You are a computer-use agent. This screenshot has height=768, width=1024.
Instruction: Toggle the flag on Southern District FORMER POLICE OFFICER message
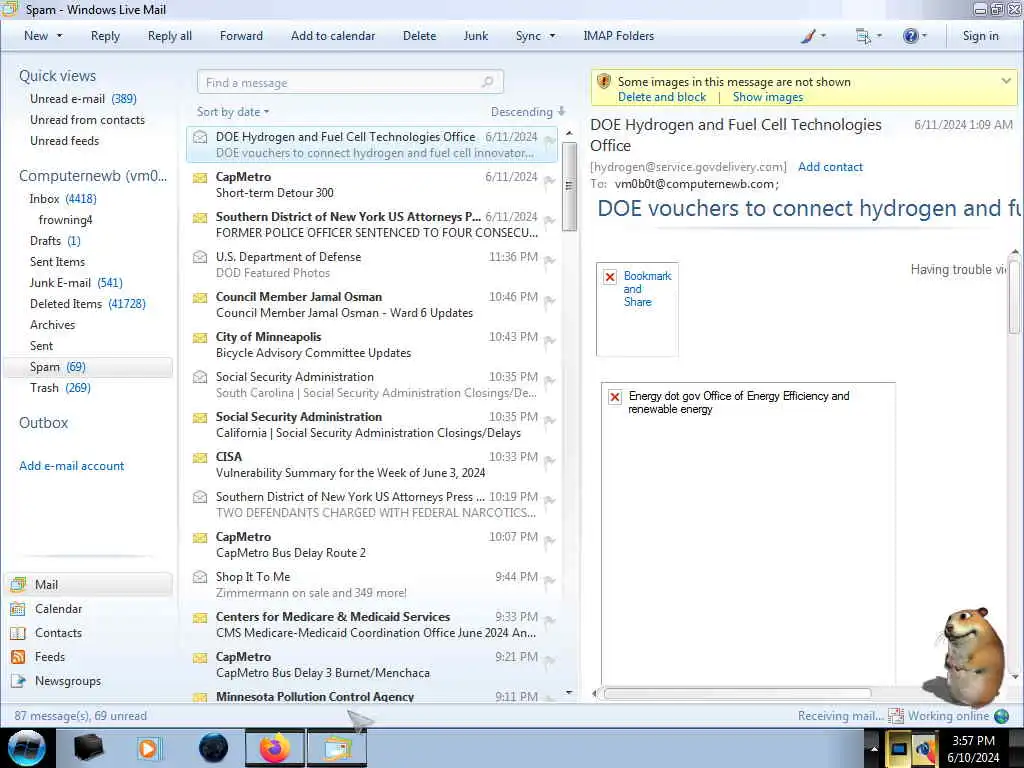[550, 221]
